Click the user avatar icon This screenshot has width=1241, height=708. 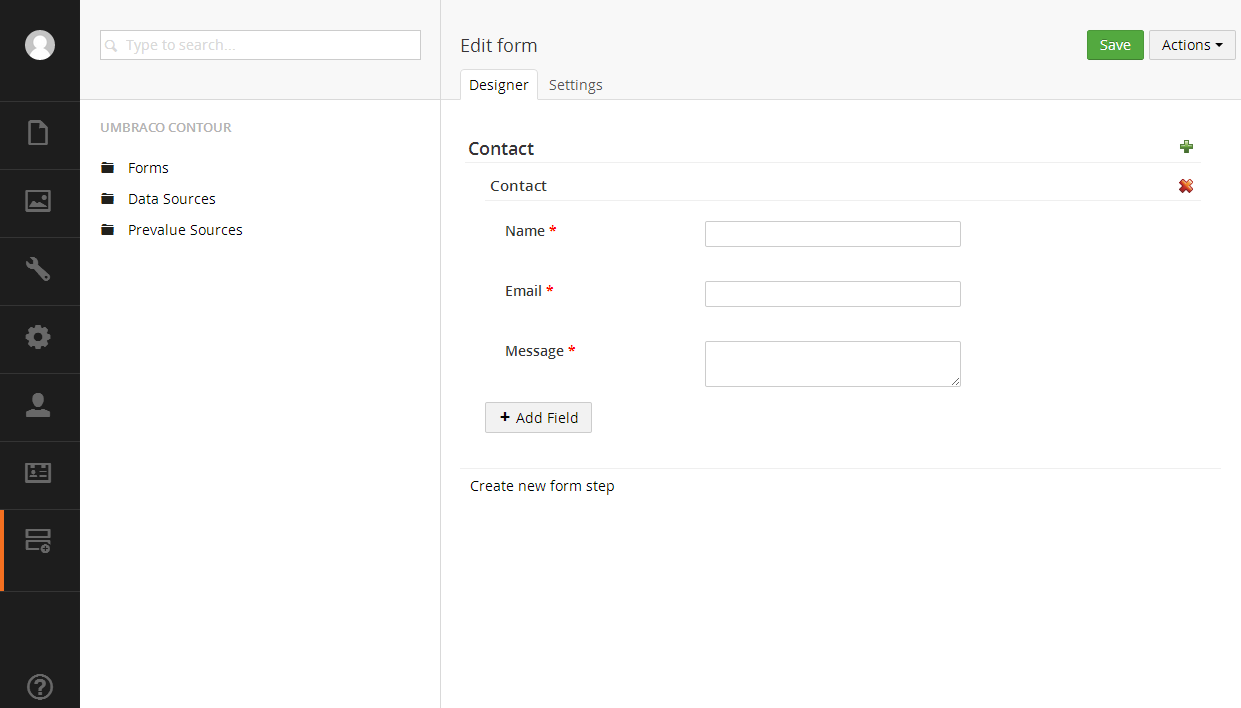pyautogui.click(x=40, y=45)
